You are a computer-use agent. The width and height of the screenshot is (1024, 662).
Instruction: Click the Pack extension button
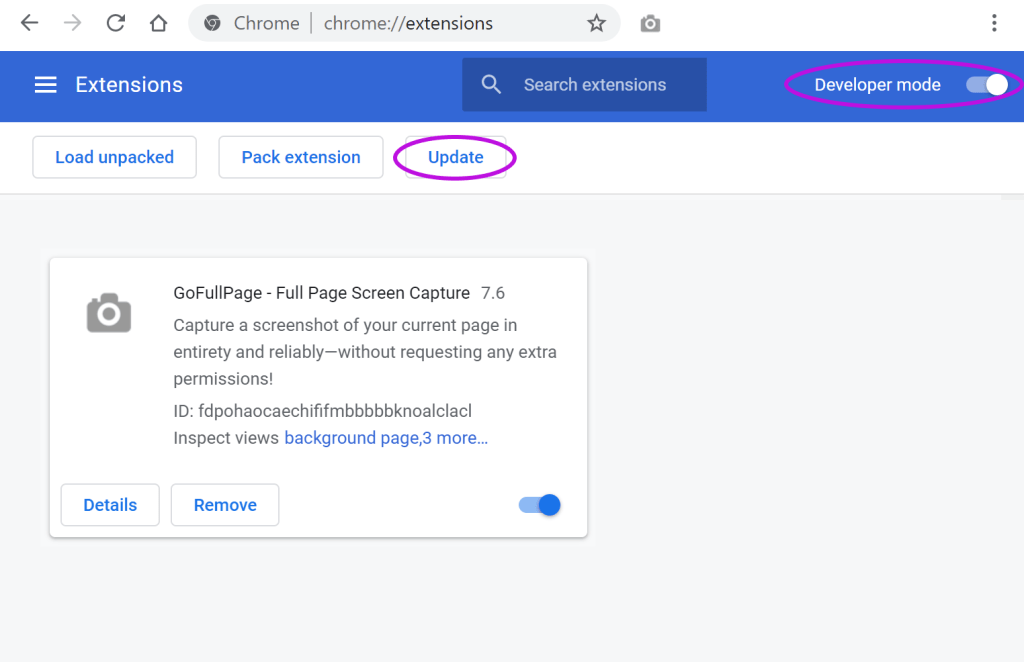(300, 157)
